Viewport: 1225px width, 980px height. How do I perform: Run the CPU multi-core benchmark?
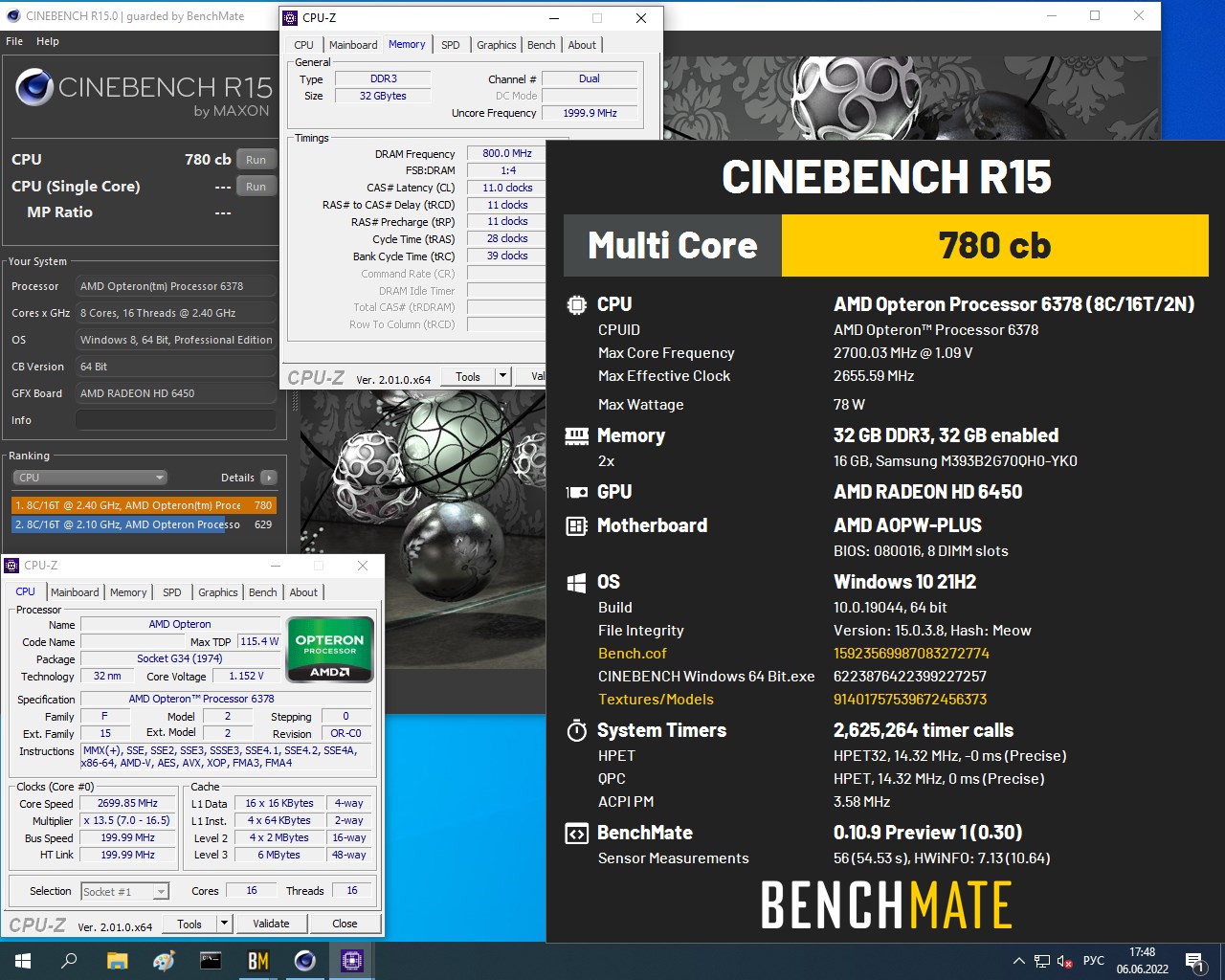(x=256, y=160)
